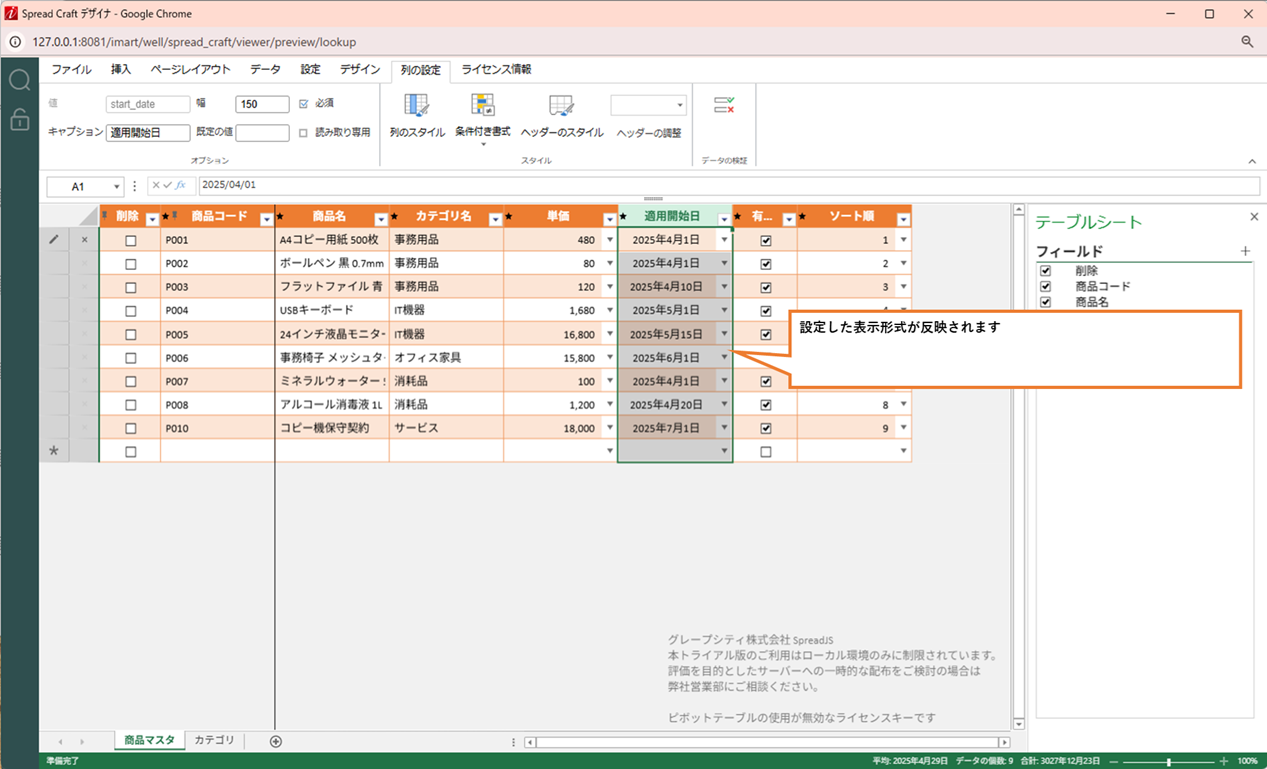1267x769 pixels.
Task: Click the search magnifier icon in left sidebar
Action: pos(19,81)
